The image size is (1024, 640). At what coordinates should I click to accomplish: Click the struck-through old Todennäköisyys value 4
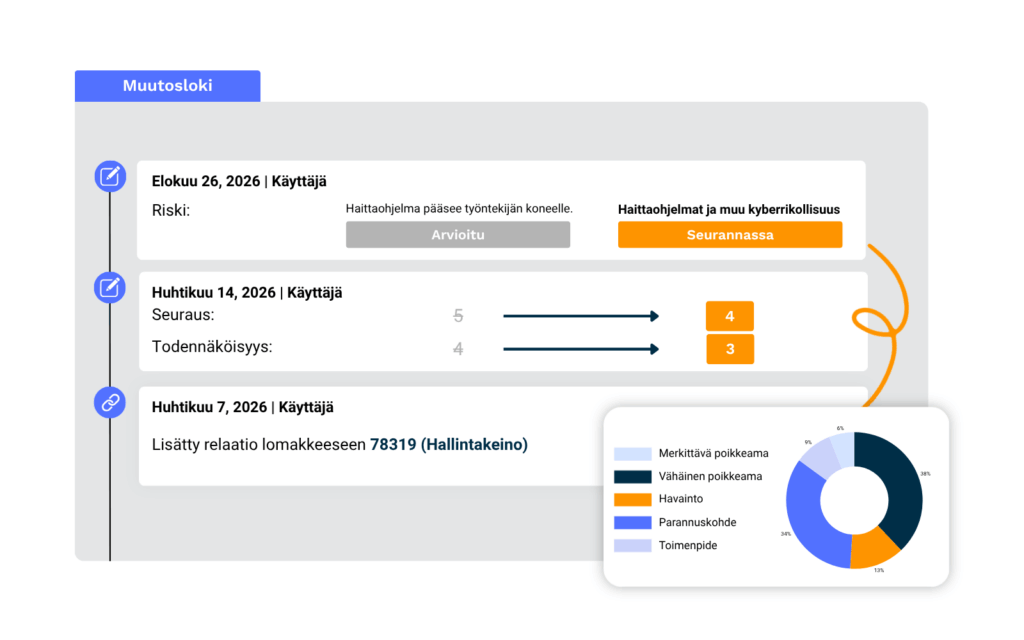[458, 349]
